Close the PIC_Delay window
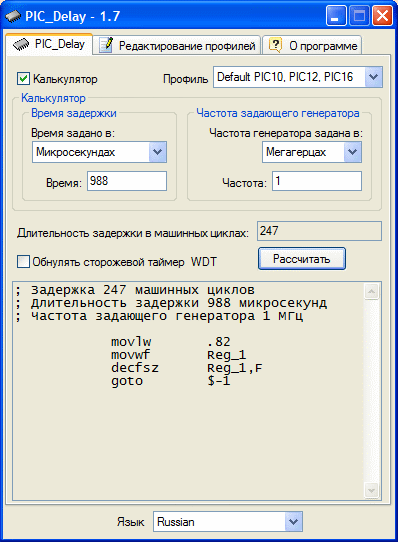This screenshot has width=398, height=542. (x=382, y=16)
